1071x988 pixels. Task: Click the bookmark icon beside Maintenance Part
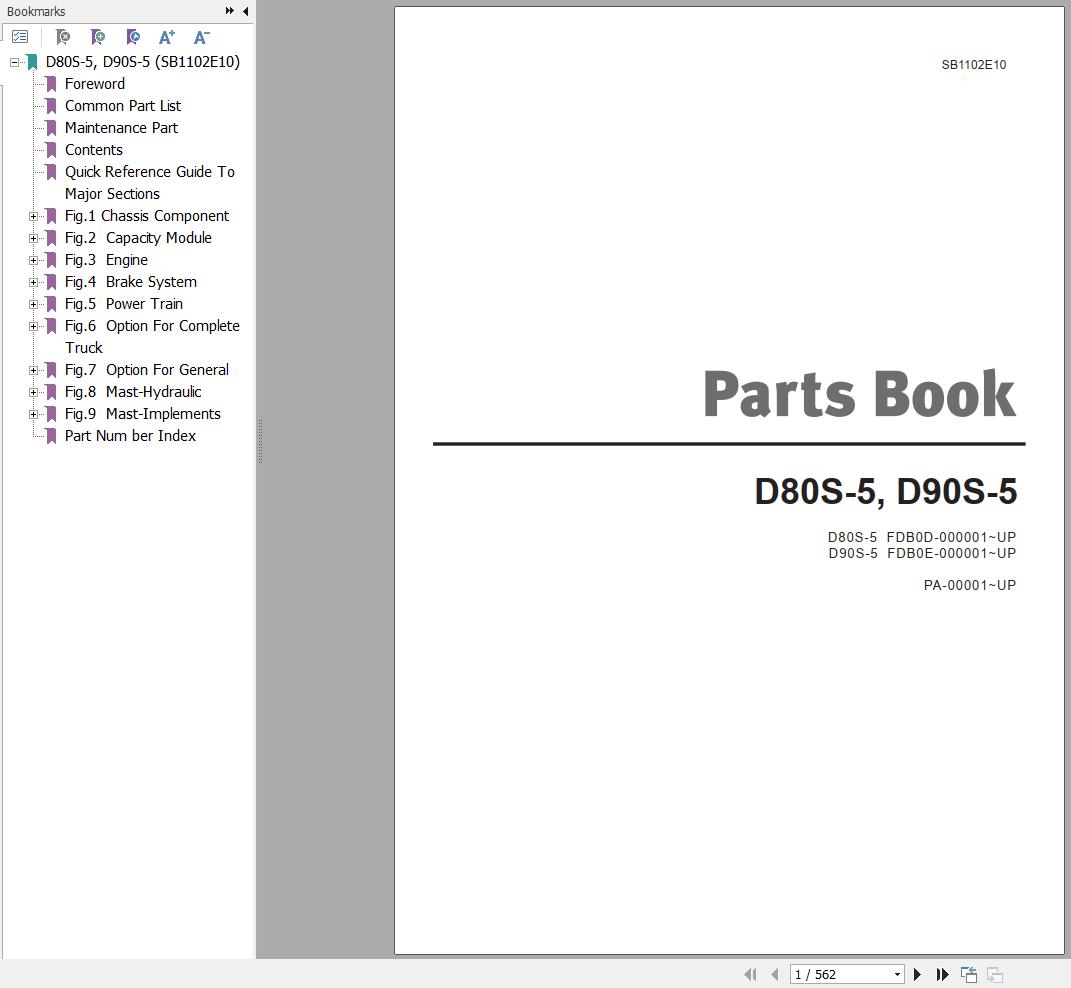point(51,128)
